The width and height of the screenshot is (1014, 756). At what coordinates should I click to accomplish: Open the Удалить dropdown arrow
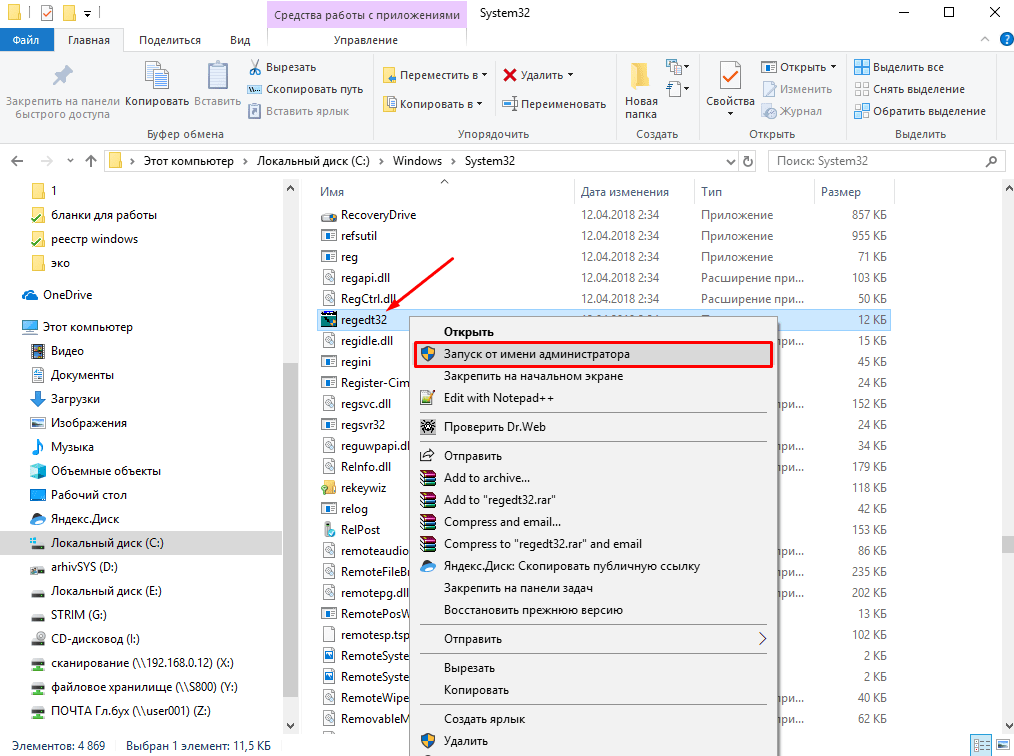570,75
